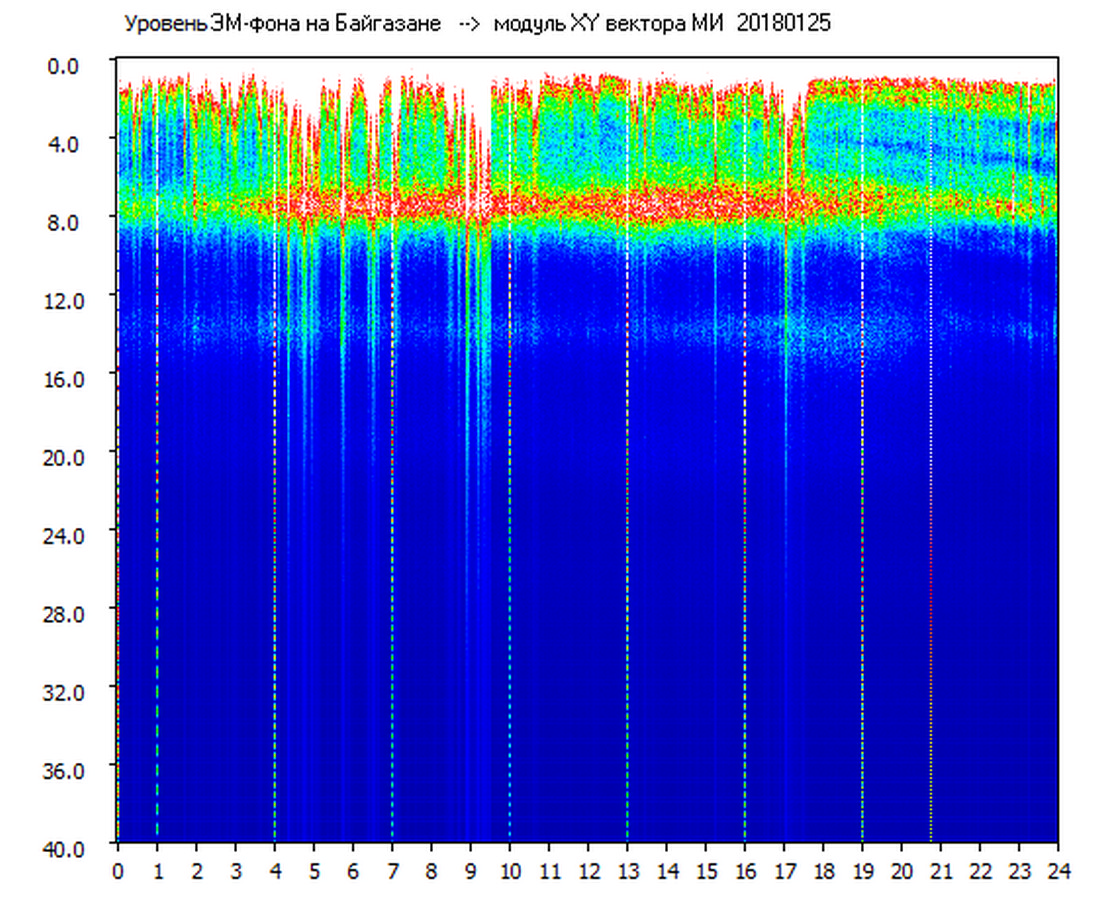
Task: Click the hour 24 label on horizontal axis
Action: (x=1058, y=871)
